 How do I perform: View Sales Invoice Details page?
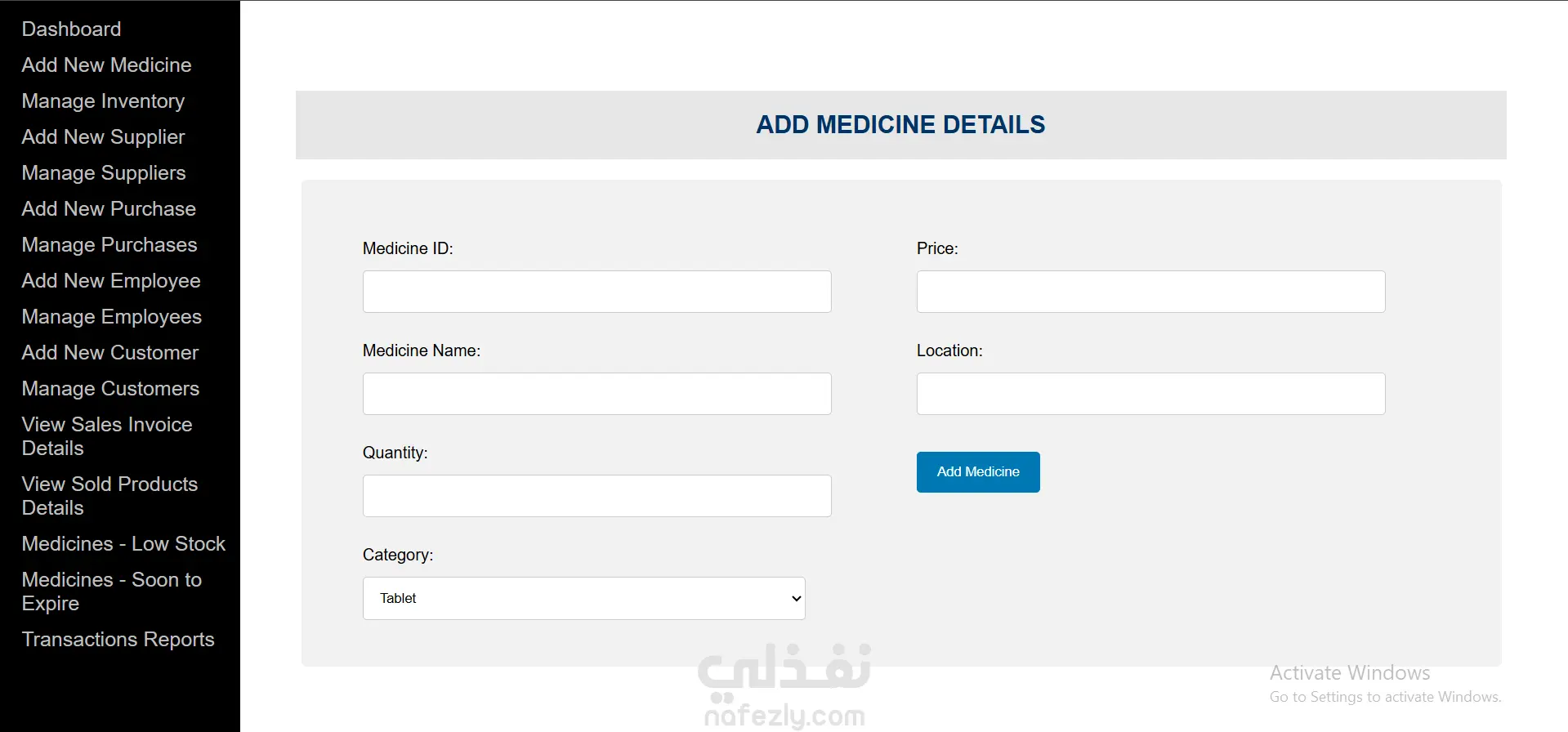coord(107,436)
